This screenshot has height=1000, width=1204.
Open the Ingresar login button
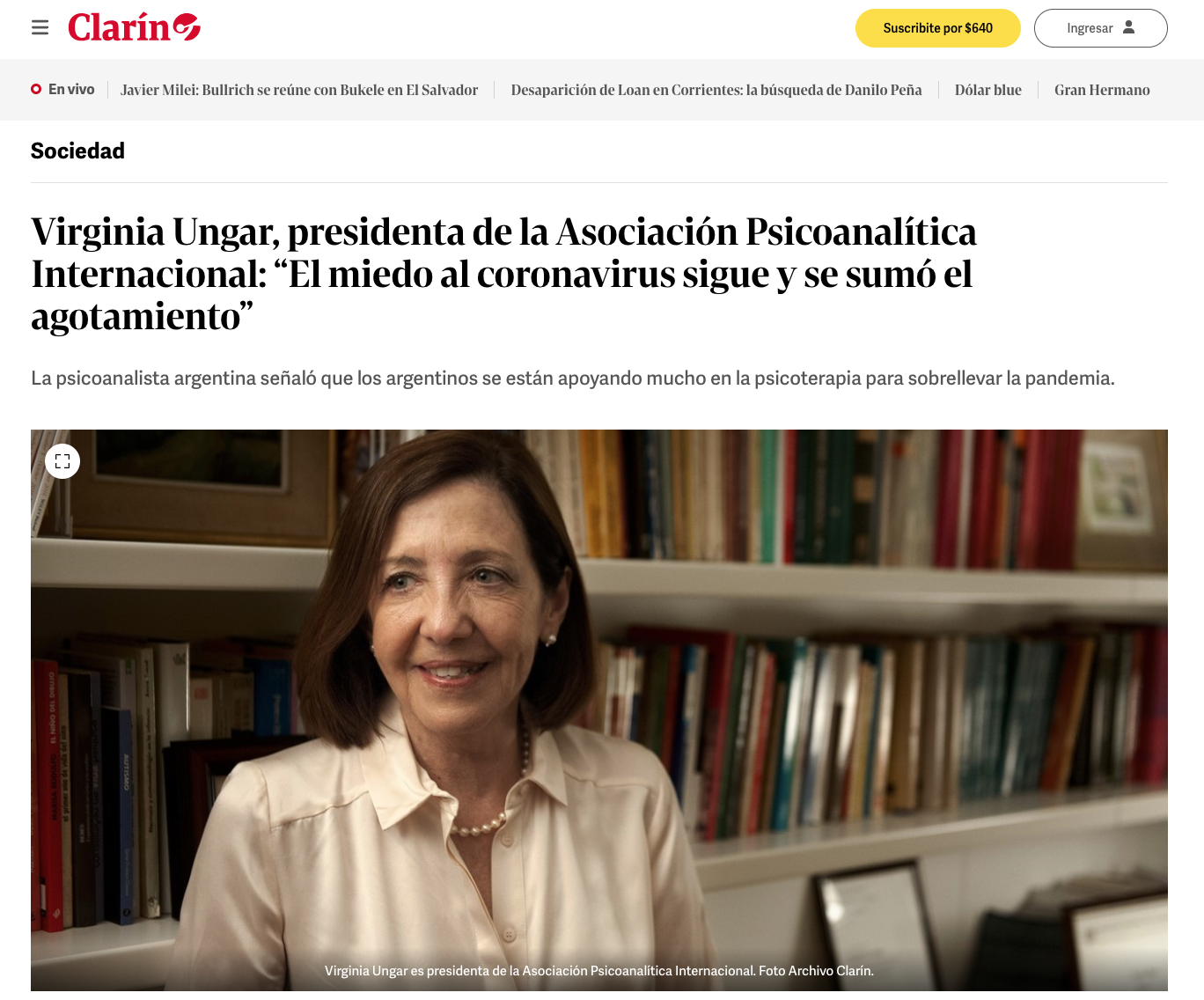pos(1101,28)
